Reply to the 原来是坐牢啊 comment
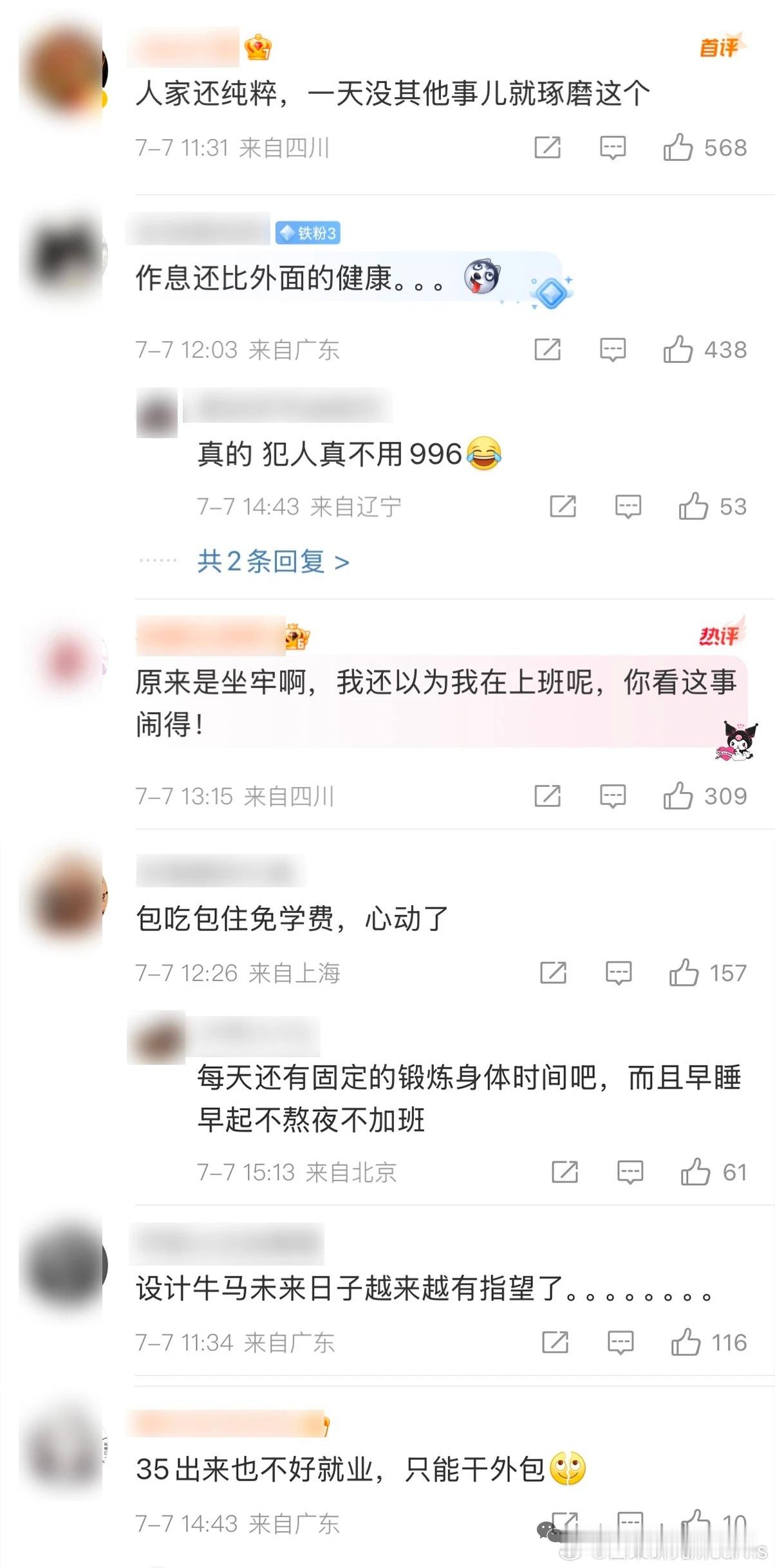The width and height of the screenshot is (775, 1568). tap(612, 797)
